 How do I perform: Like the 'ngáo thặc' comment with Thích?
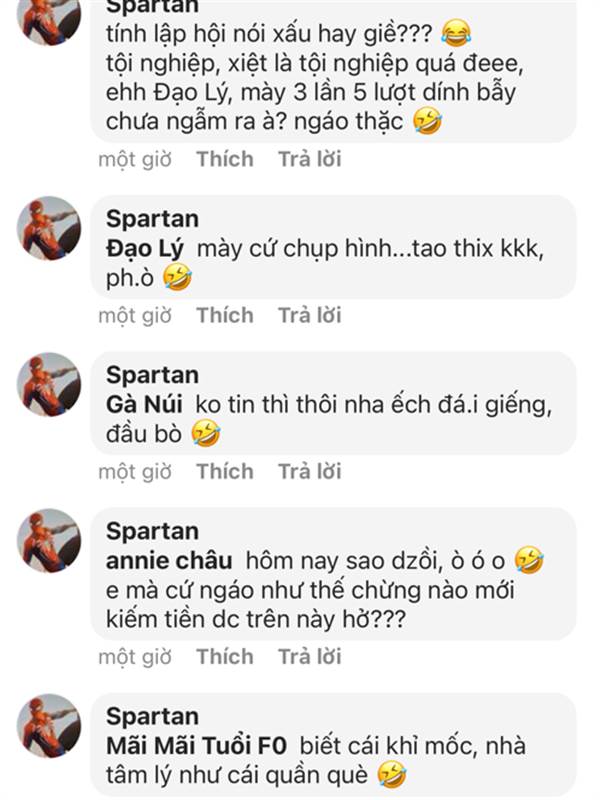click(x=224, y=159)
